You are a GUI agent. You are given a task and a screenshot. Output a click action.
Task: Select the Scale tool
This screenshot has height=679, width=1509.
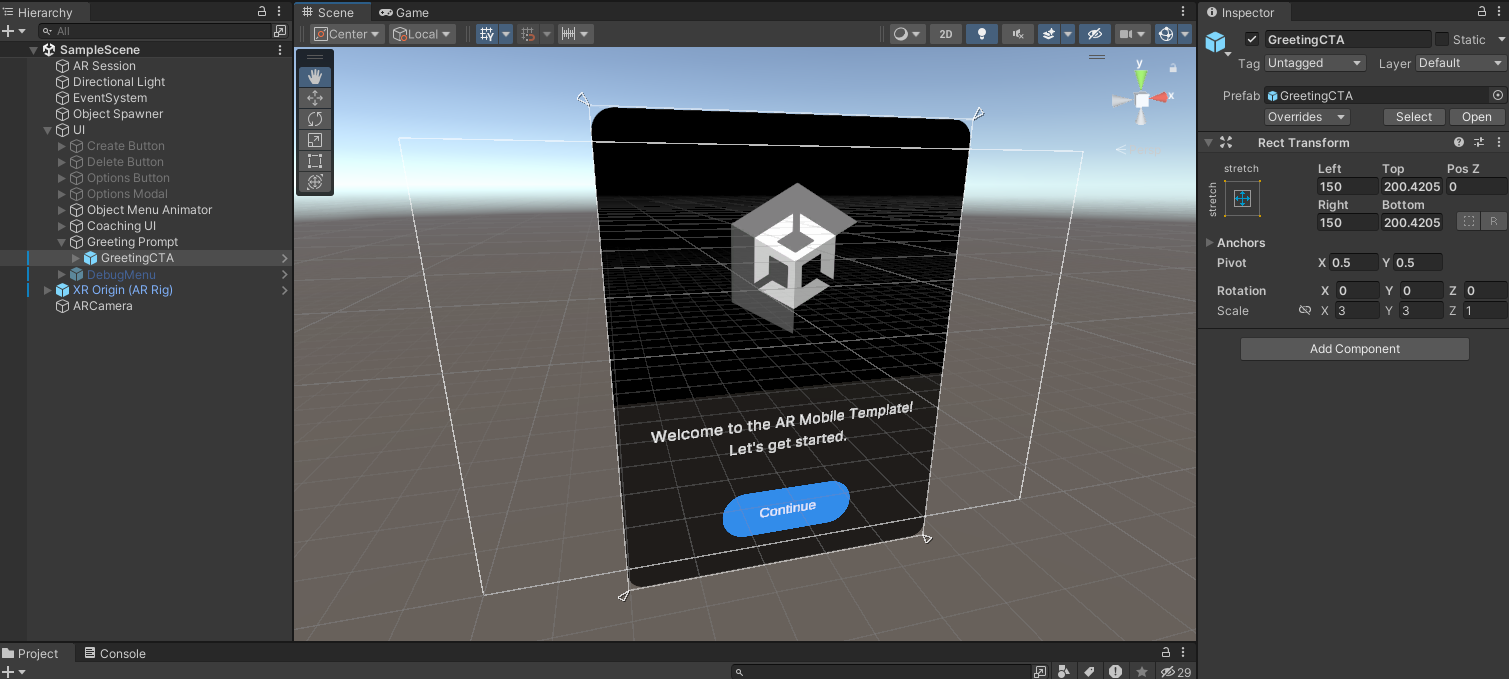[x=315, y=139]
